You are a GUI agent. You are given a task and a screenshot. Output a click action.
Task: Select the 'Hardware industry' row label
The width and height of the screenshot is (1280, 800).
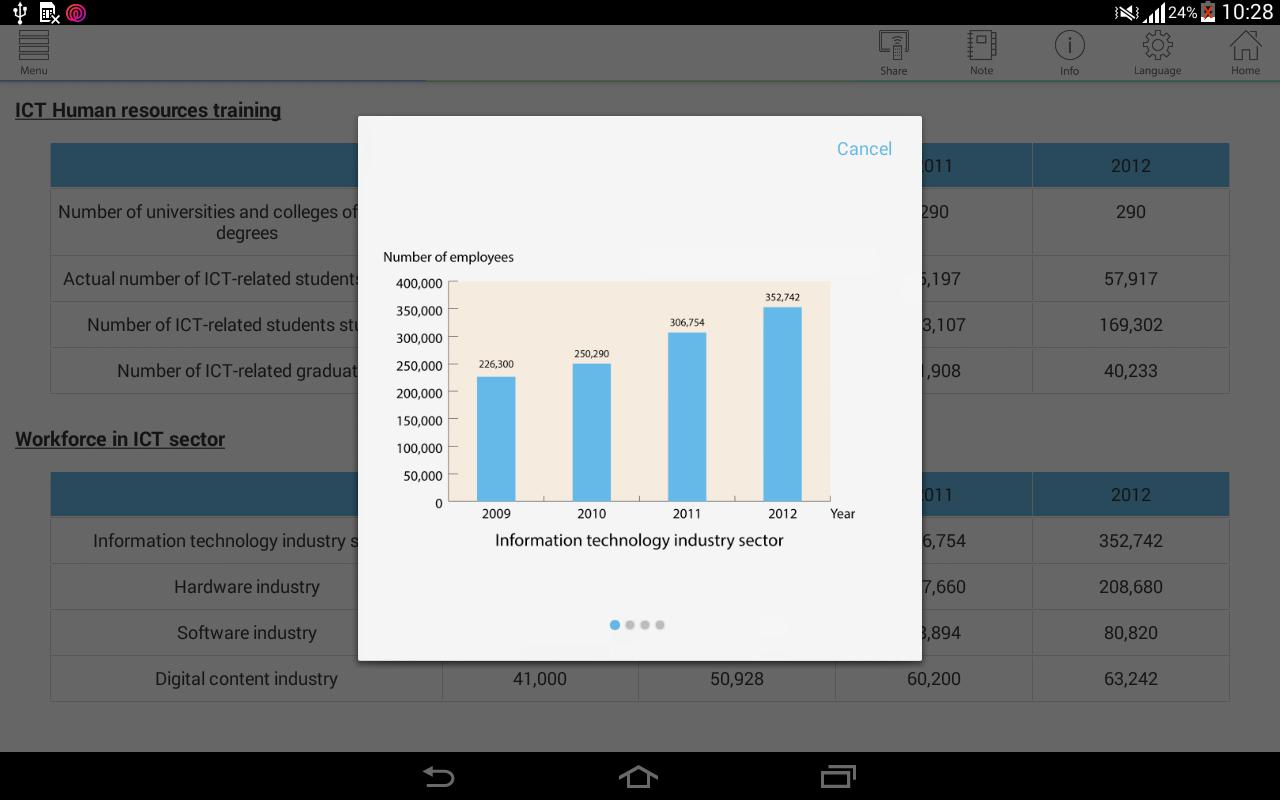pos(247,587)
